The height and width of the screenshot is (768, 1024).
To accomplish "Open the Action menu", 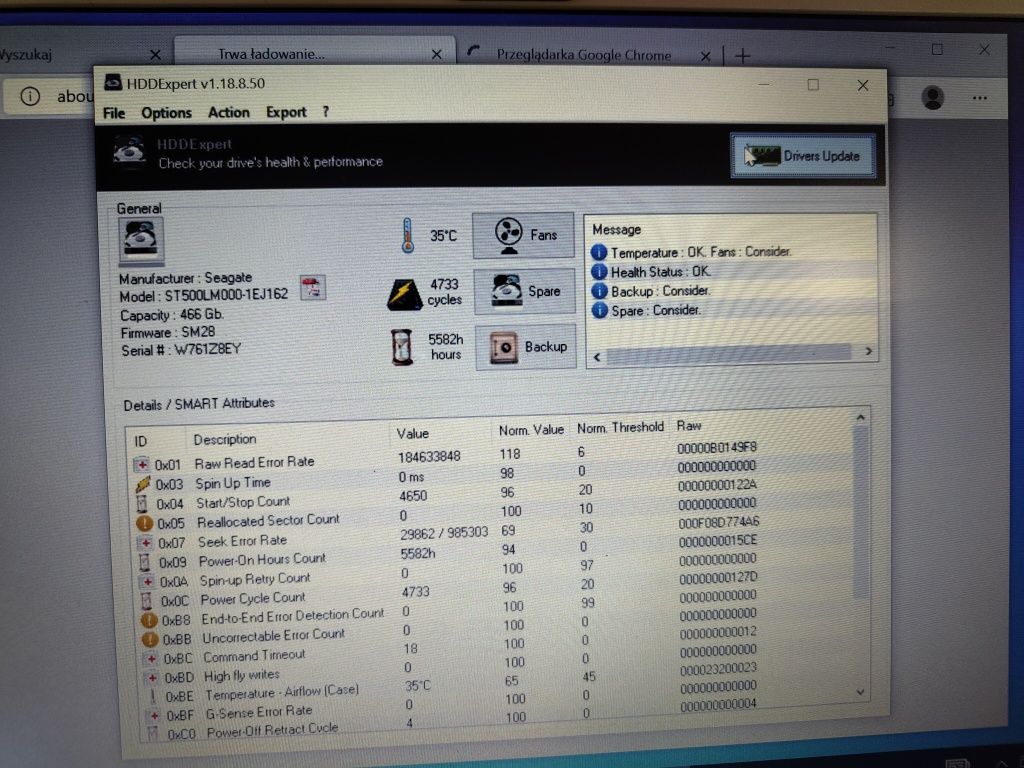I will click(229, 112).
